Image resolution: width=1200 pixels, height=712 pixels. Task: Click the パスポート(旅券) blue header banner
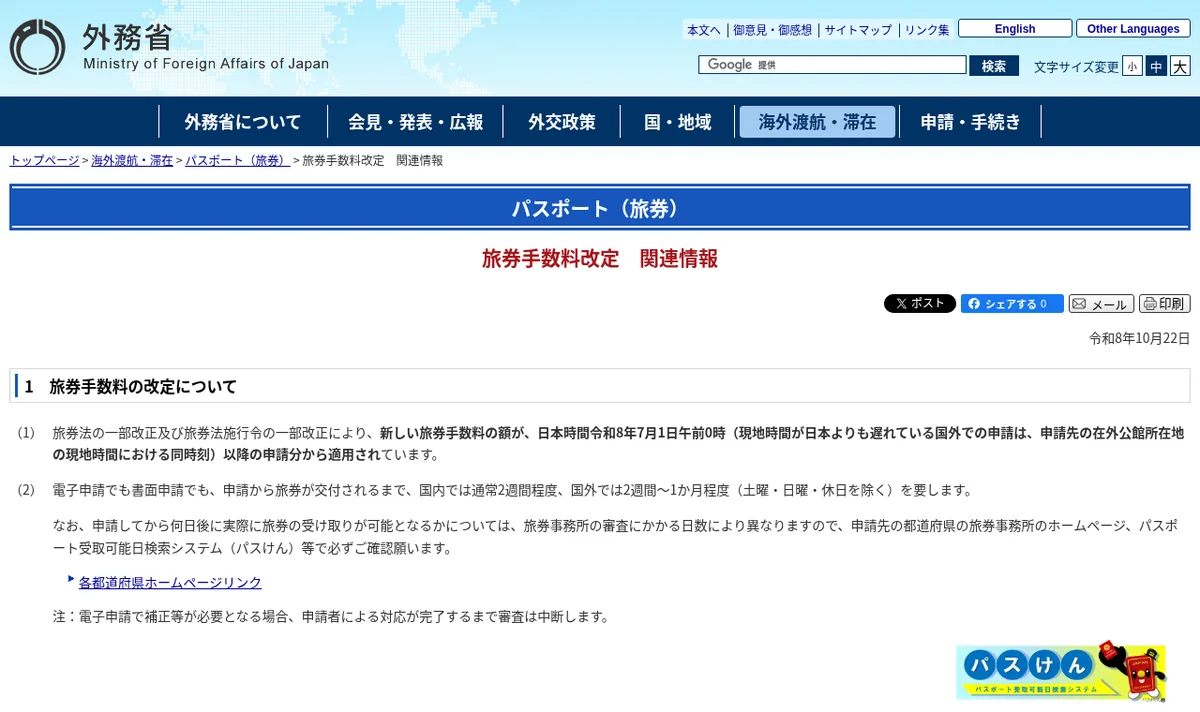coord(600,208)
